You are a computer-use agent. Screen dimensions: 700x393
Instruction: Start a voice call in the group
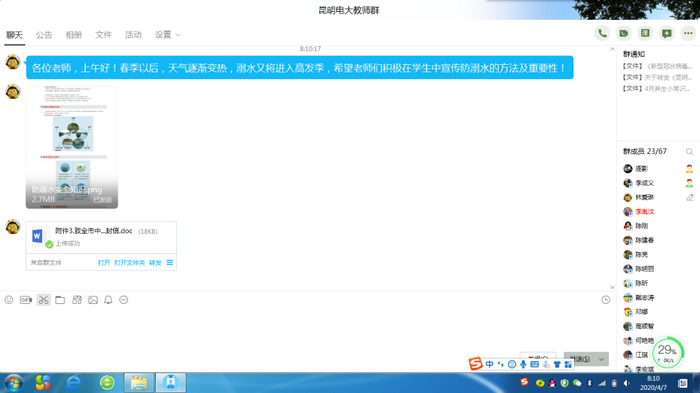(602, 33)
